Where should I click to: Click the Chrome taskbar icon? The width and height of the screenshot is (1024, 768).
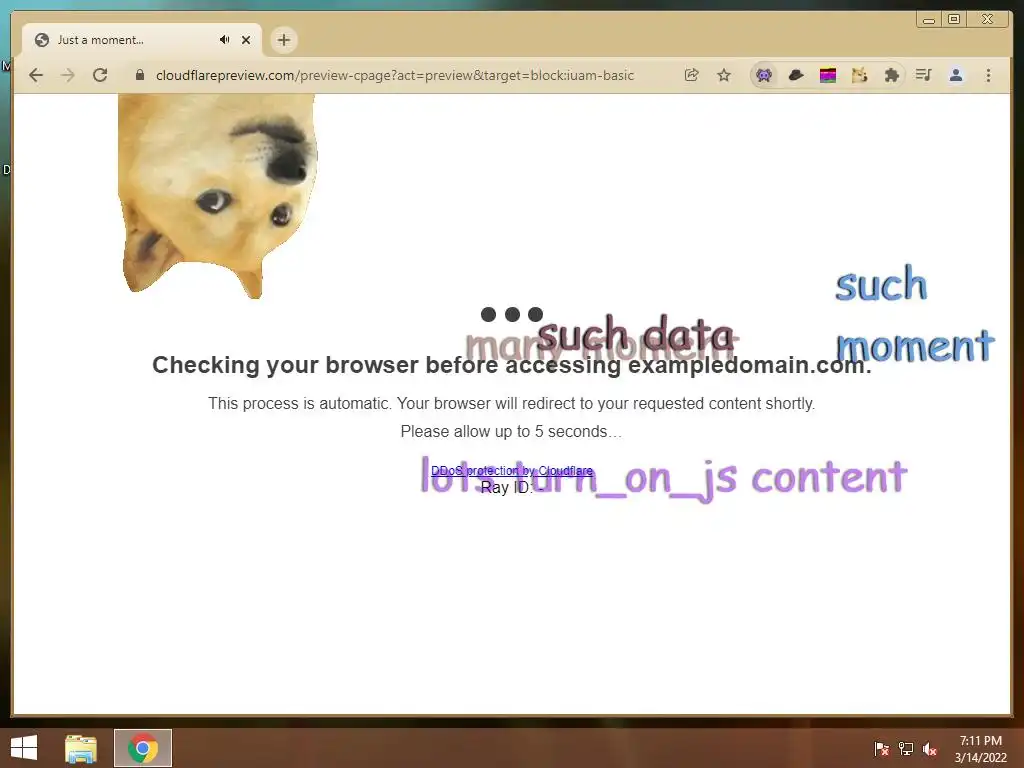[x=143, y=748]
